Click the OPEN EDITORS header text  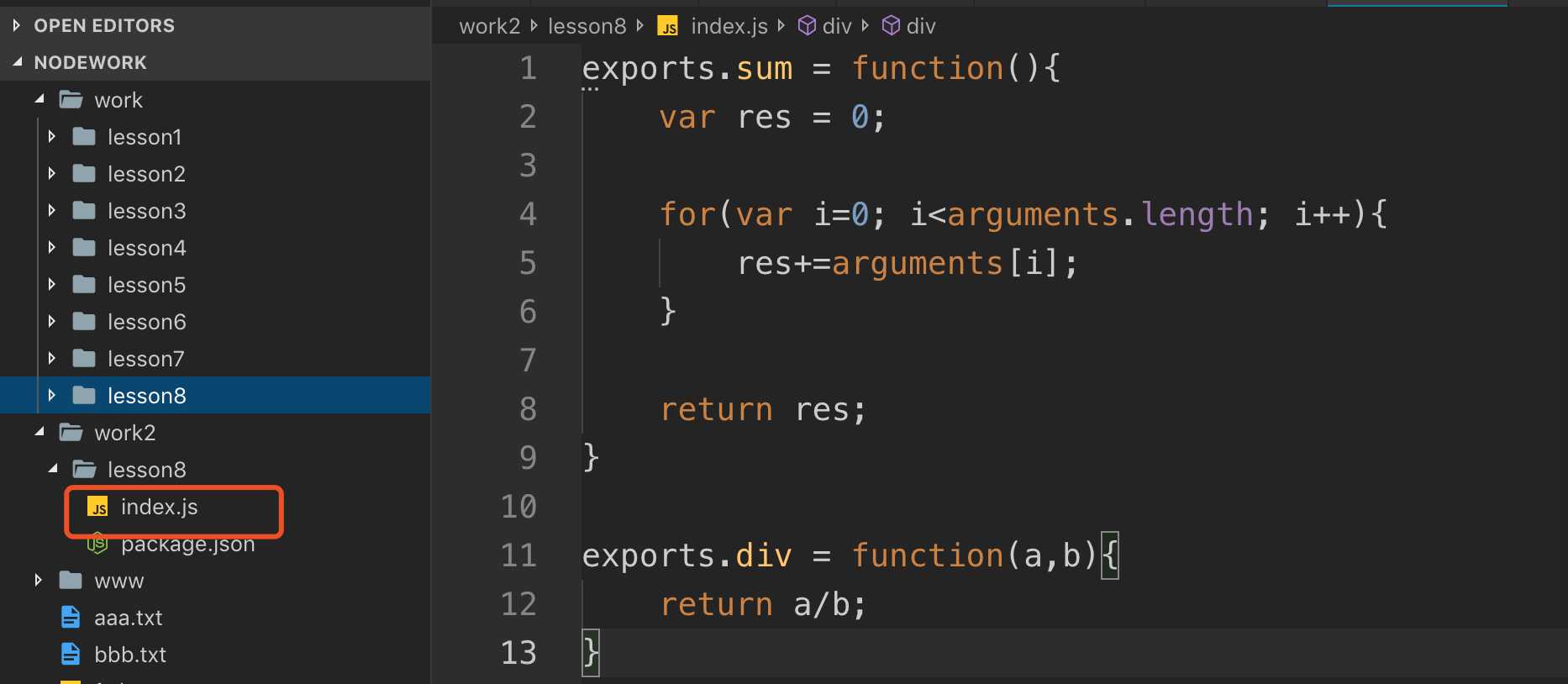(x=104, y=26)
